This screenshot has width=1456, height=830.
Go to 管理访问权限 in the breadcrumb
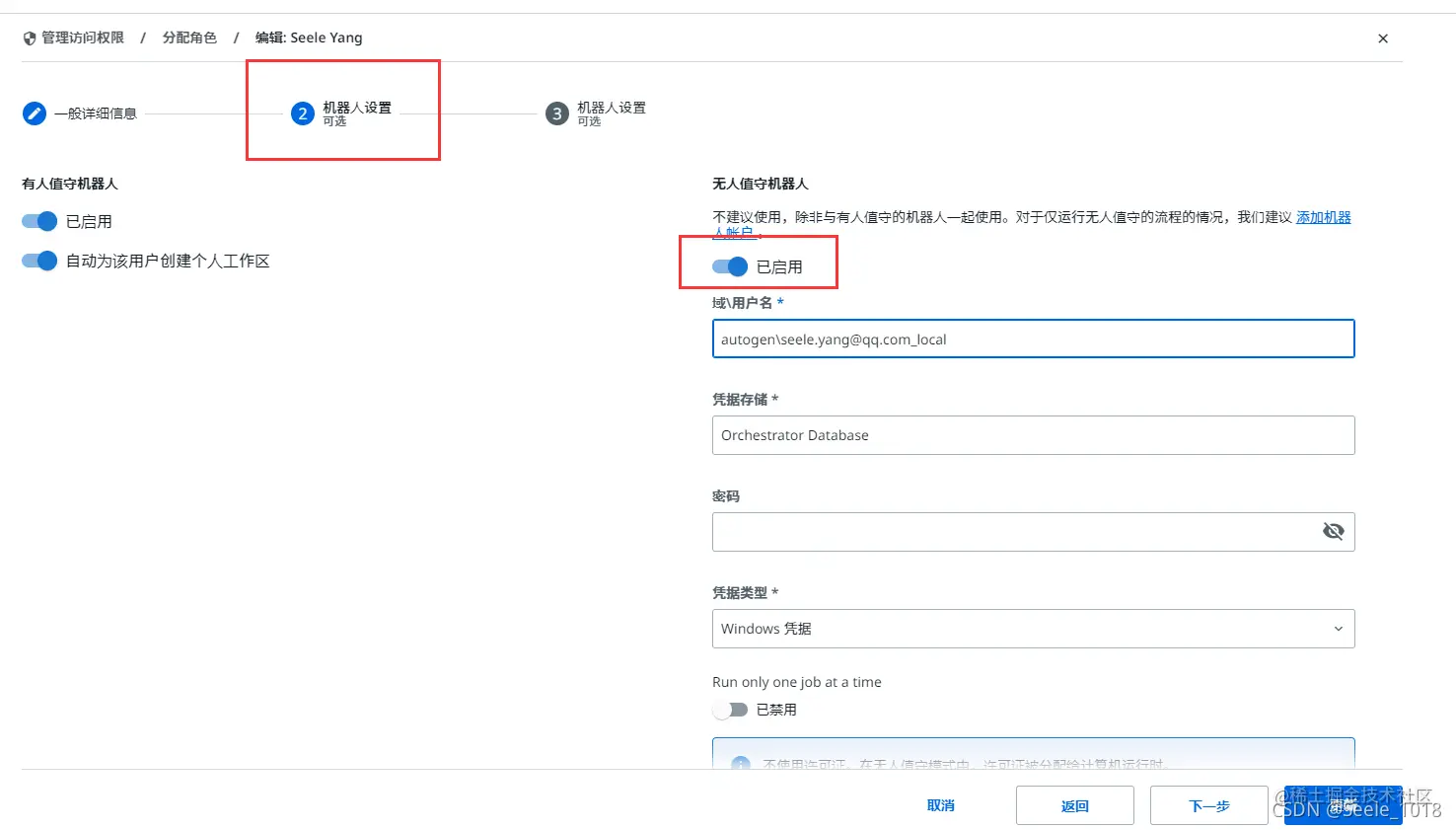click(x=83, y=38)
